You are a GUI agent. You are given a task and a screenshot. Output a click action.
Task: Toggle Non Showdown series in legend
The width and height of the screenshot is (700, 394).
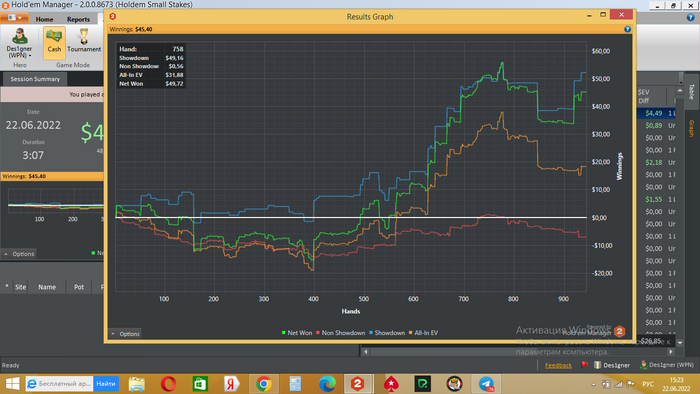coord(341,333)
